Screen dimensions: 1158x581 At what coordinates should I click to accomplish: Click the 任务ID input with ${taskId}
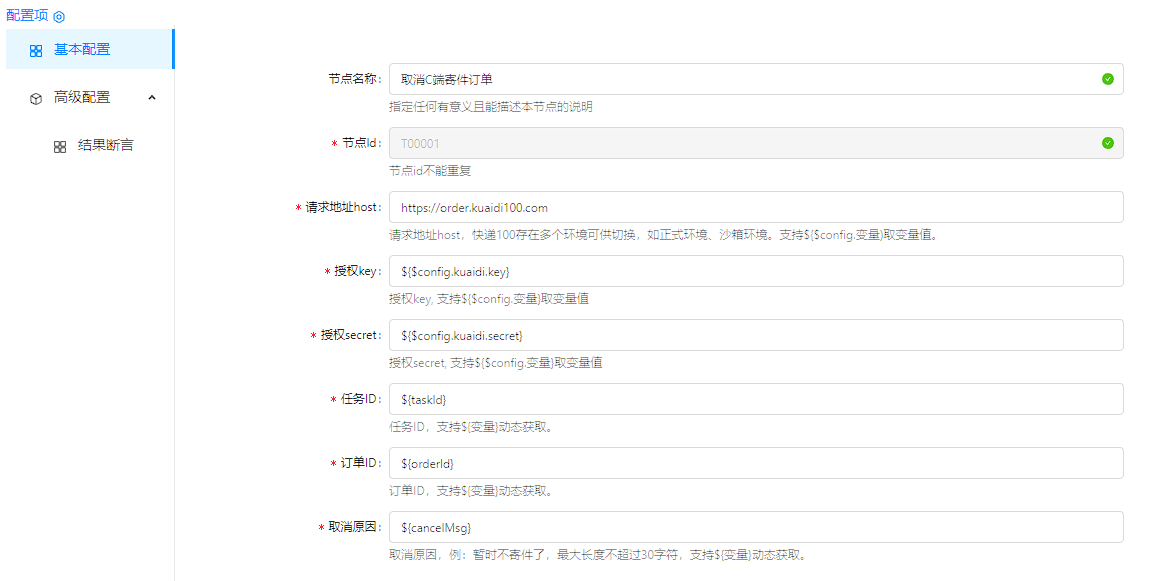coord(755,399)
